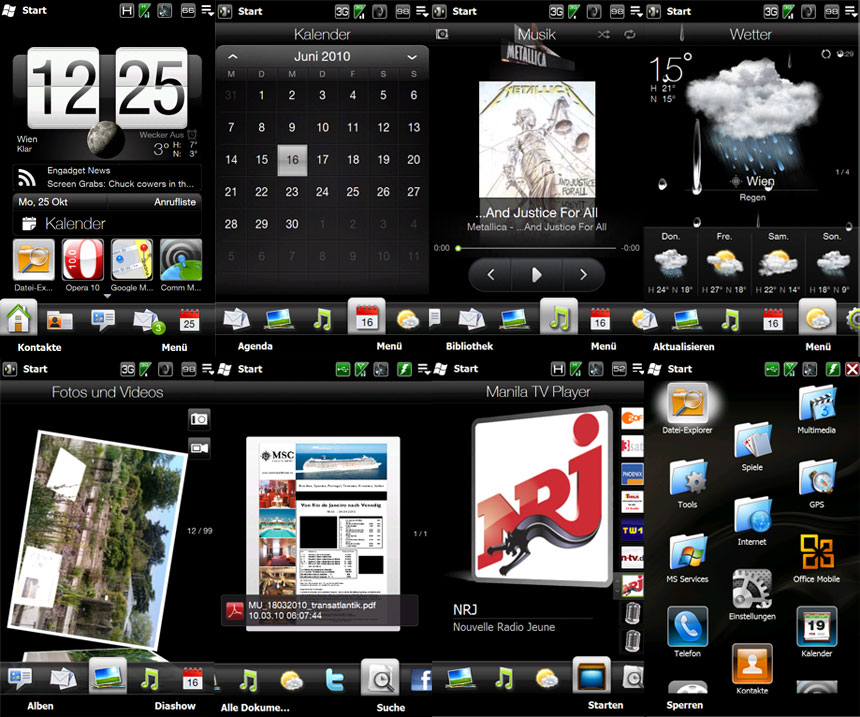Open Datei-Explorer shortcut on home screen
The height and width of the screenshot is (717, 860).
[x=33, y=260]
